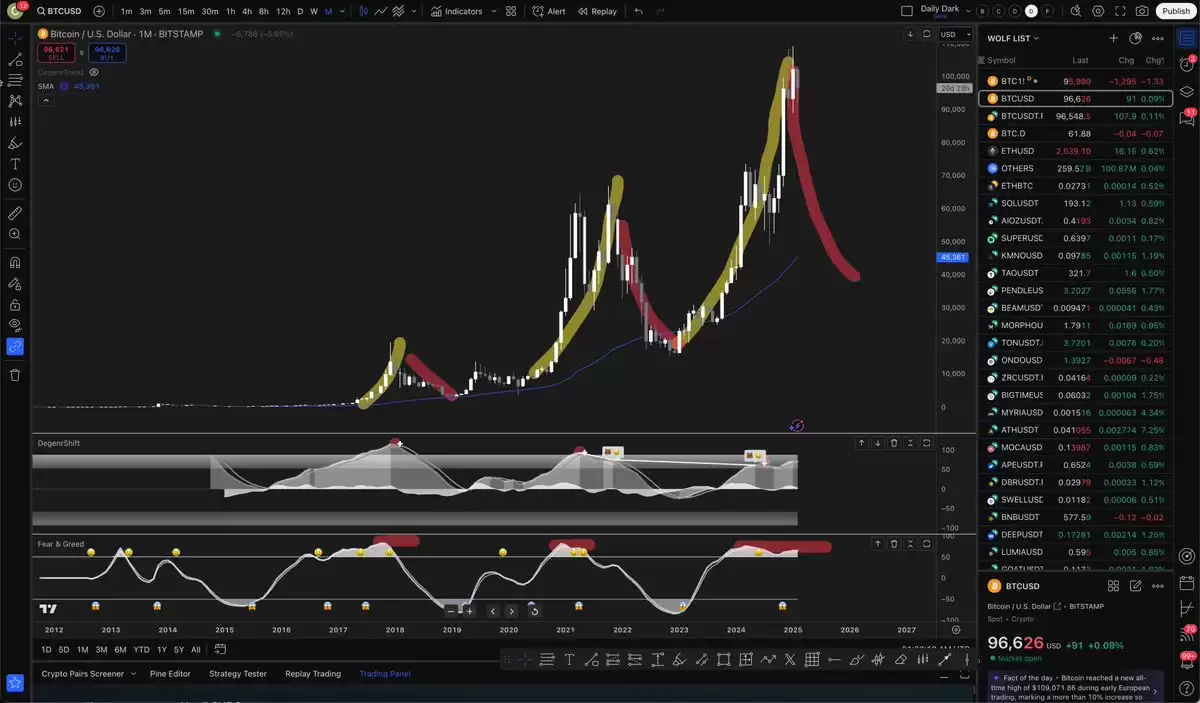Open the Pine Editor tab
The height and width of the screenshot is (703, 1200).
tap(170, 674)
